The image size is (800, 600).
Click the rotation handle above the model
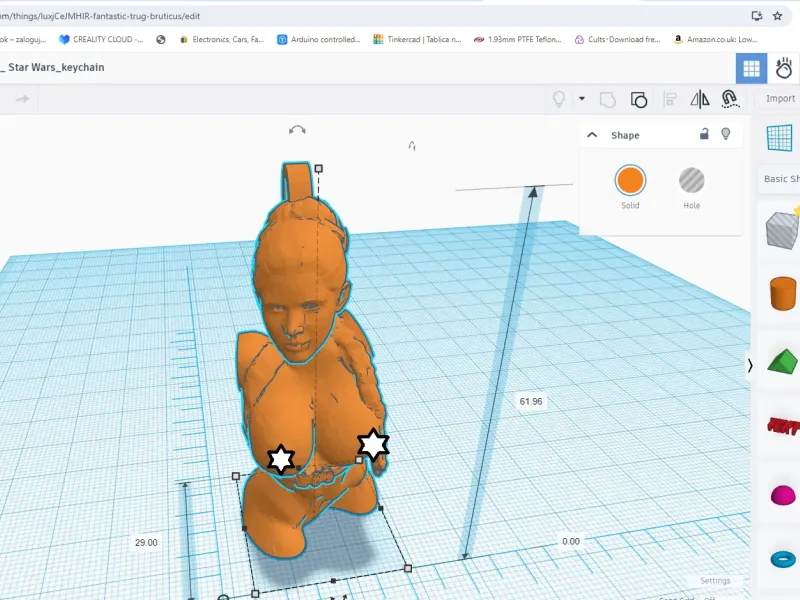point(297,130)
